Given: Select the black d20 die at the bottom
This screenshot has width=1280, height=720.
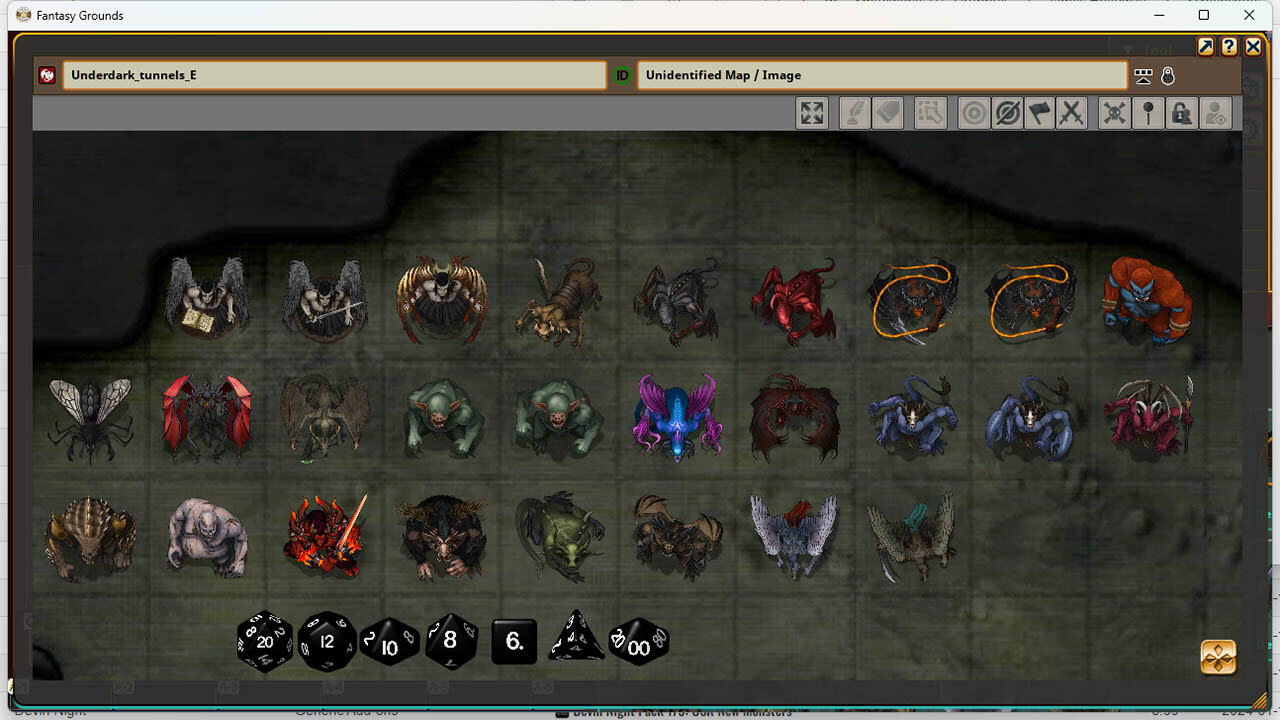Looking at the screenshot, I should pyautogui.click(x=264, y=641).
